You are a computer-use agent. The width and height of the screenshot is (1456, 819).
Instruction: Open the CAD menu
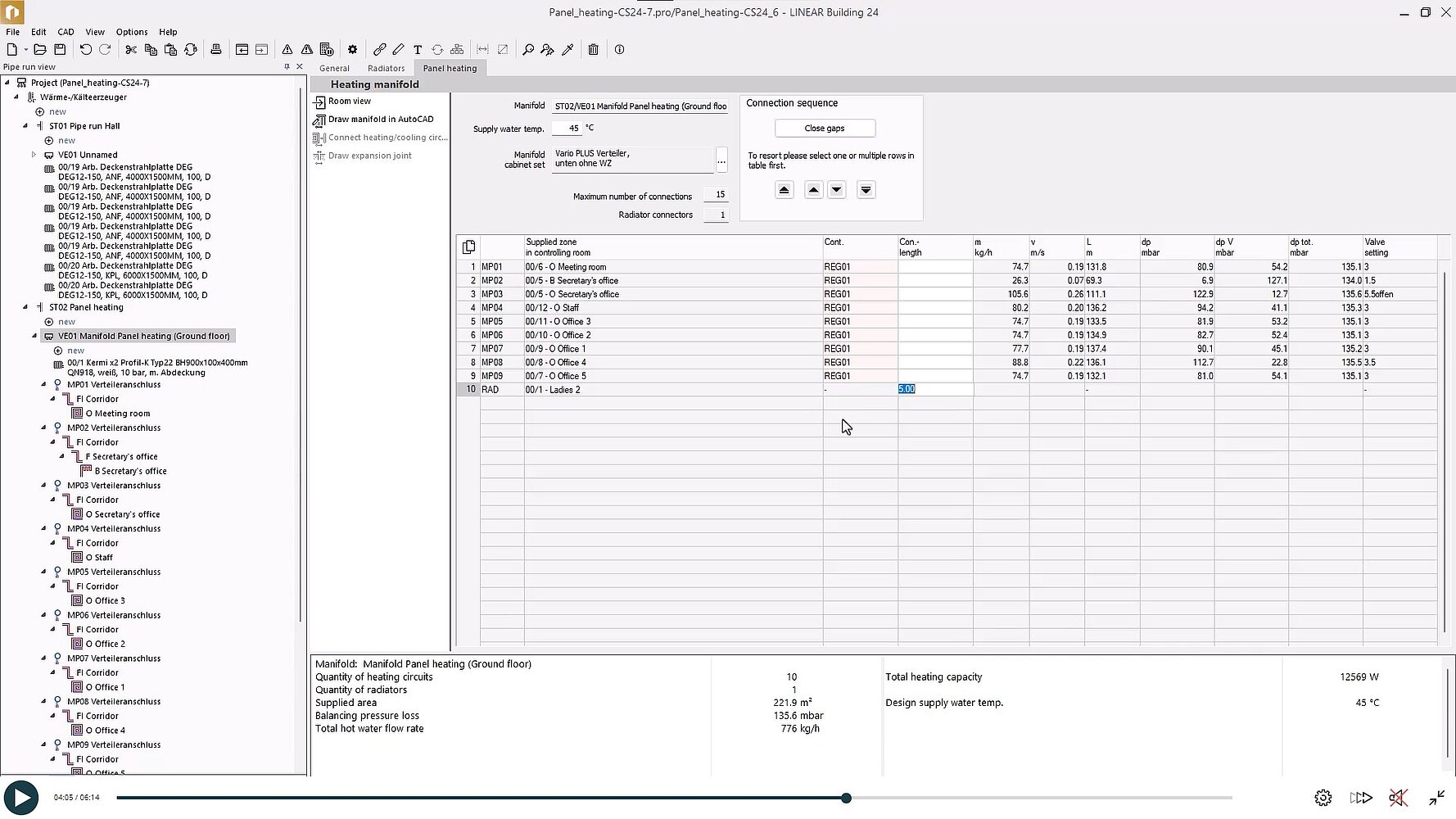(66, 32)
